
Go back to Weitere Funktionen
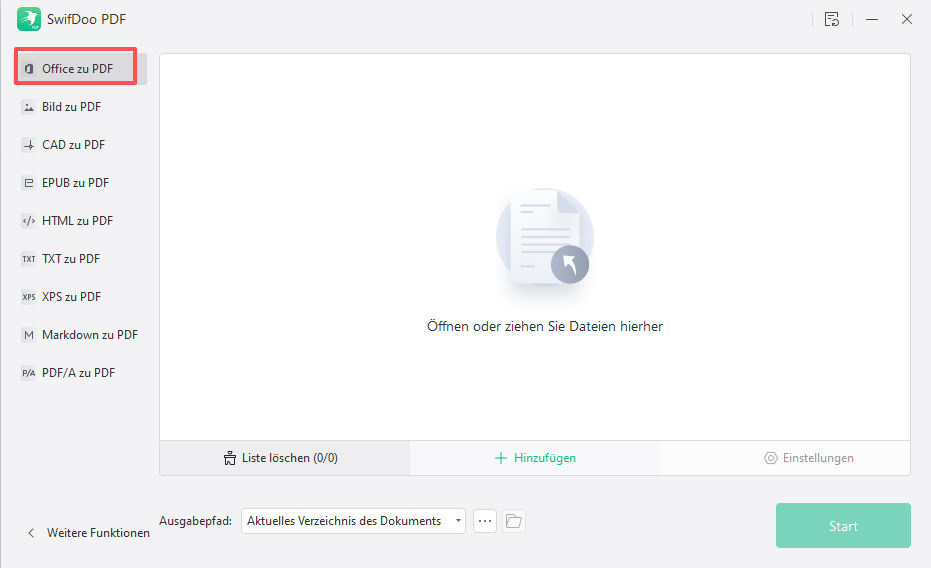point(89,533)
